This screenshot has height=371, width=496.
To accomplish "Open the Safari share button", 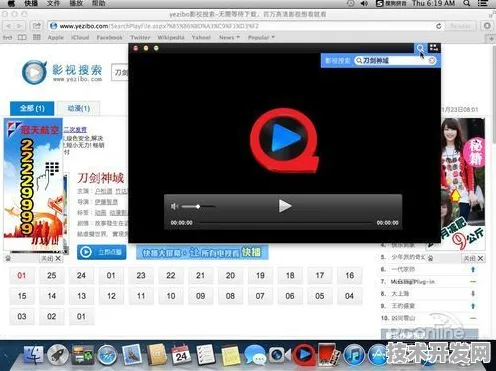I will coord(36,26).
